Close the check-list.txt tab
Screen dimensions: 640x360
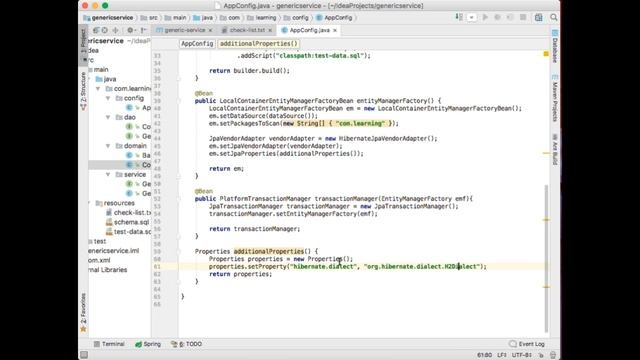270,30
